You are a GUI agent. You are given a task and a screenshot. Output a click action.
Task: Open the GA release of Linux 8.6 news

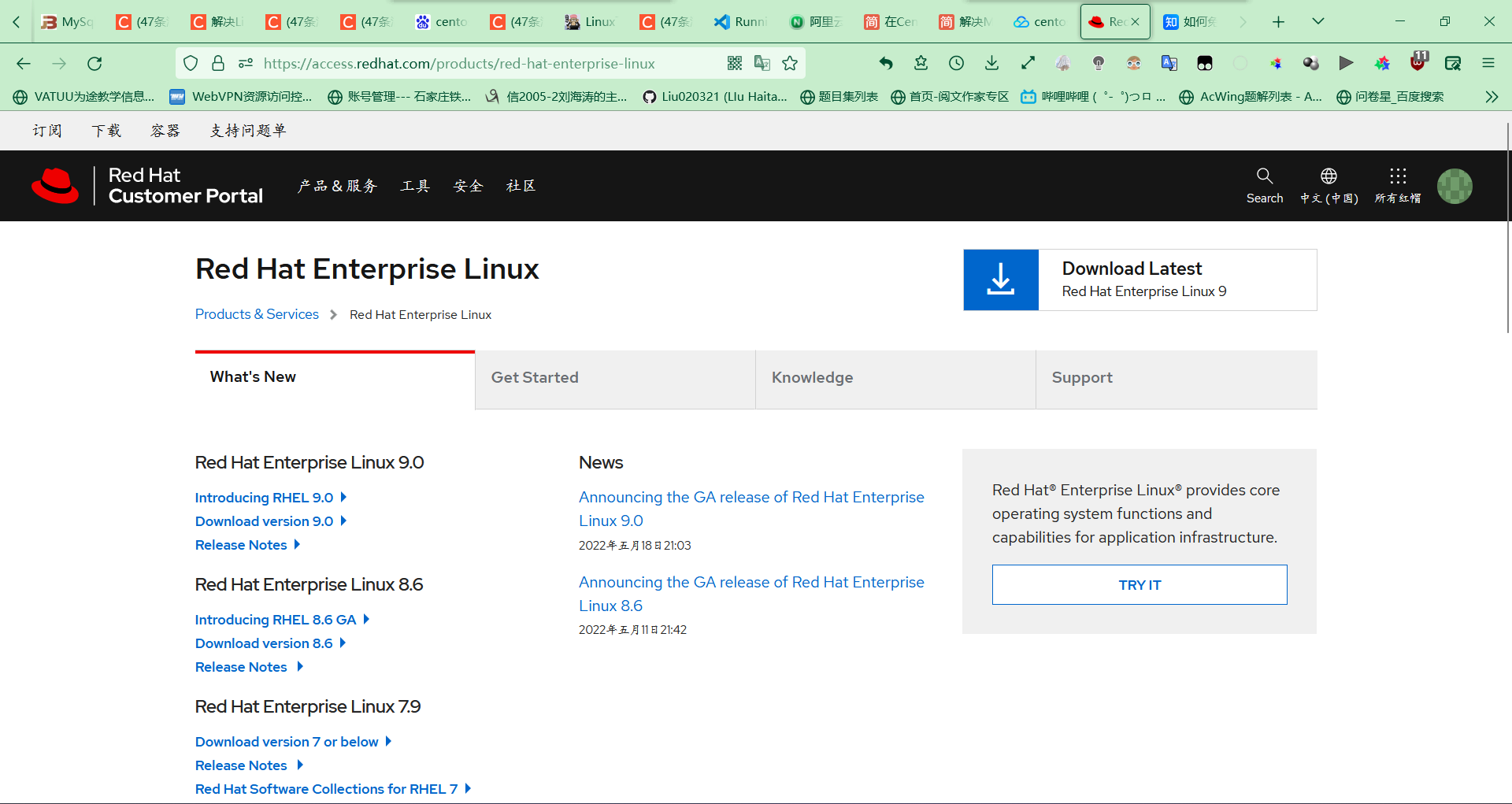pos(751,594)
